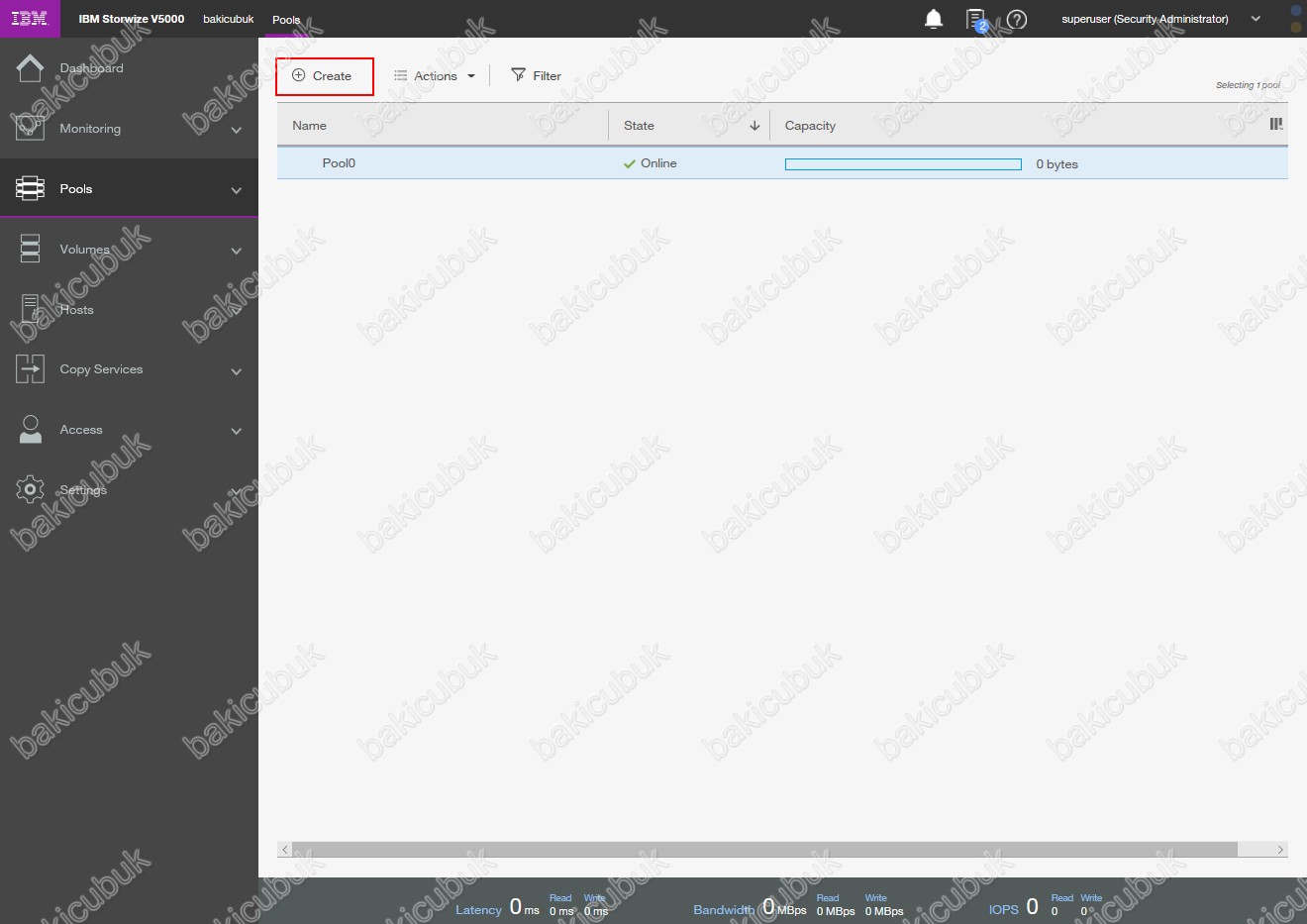Click the Pool0 capacity bar
This screenshot has width=1307, height=924.
click(902, 164)
